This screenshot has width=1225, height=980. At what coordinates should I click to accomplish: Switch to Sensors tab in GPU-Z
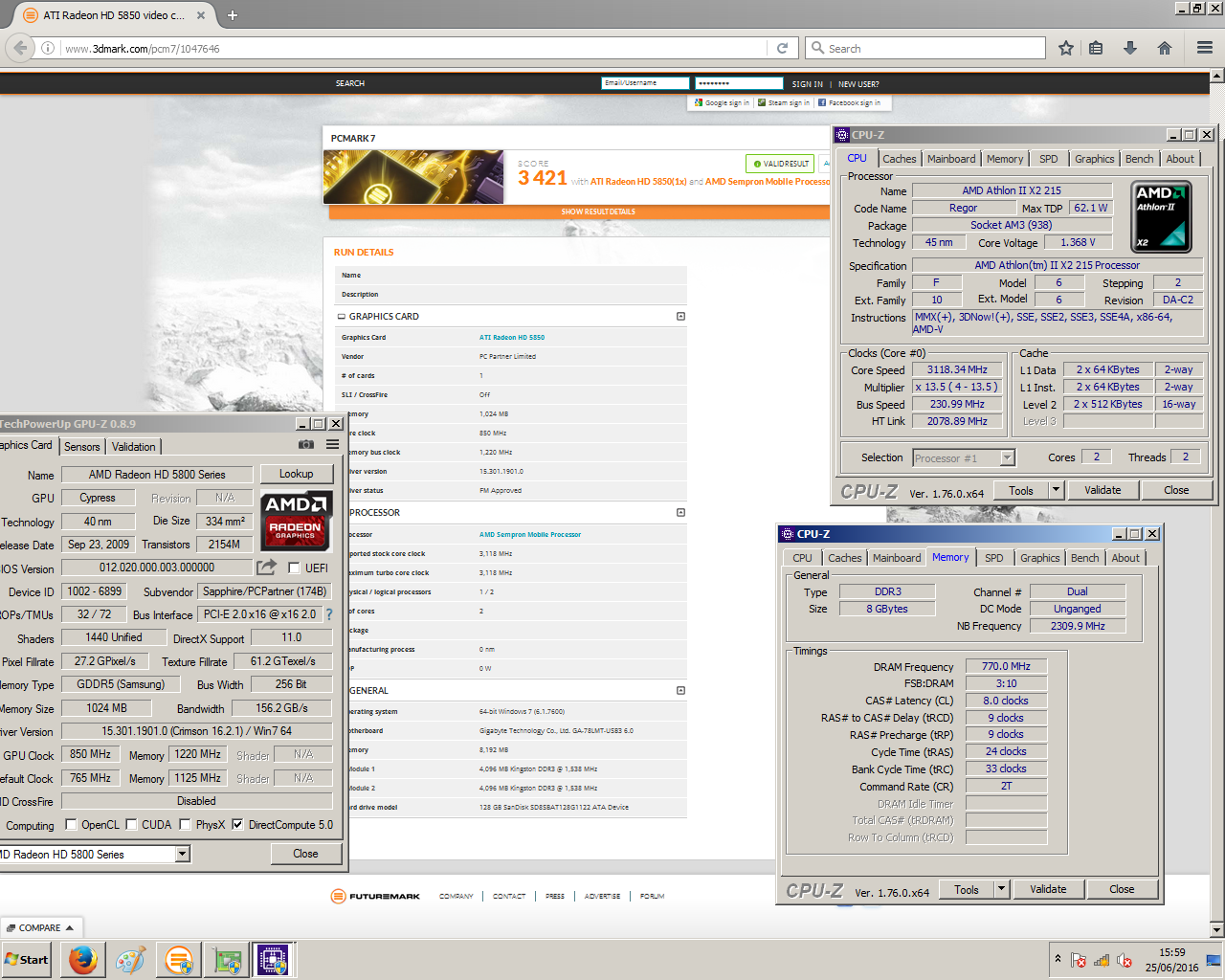(82, 447)
